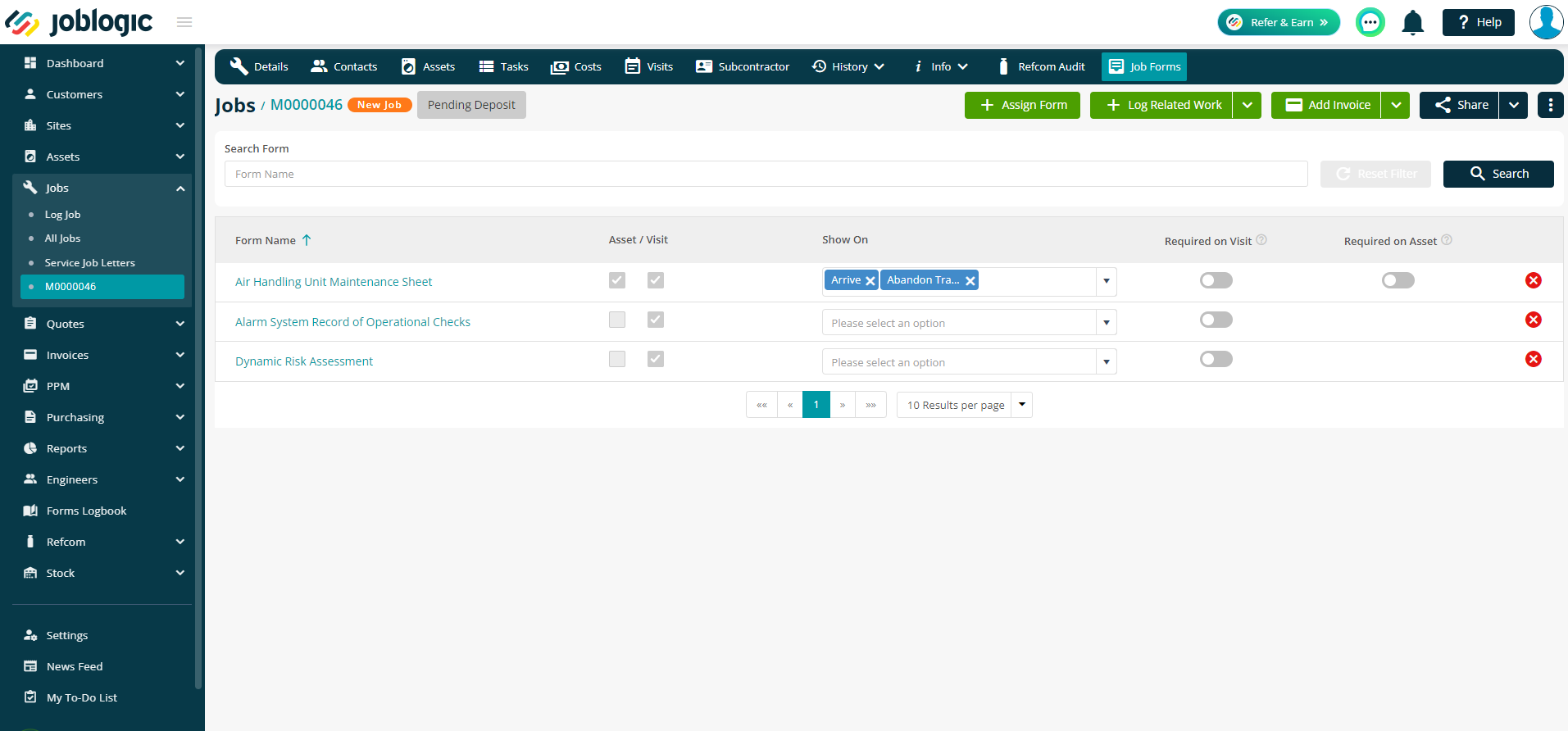Image resolution: width=1568 pixels, height=731 pixels.
Task: Switch to the Visits tab
Action: pos(649,66)
